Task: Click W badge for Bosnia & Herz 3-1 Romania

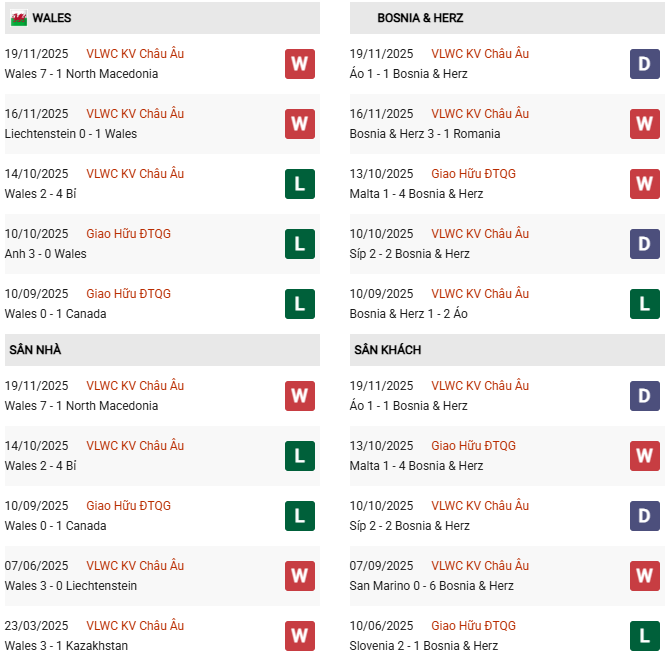Action: [644, 124]
